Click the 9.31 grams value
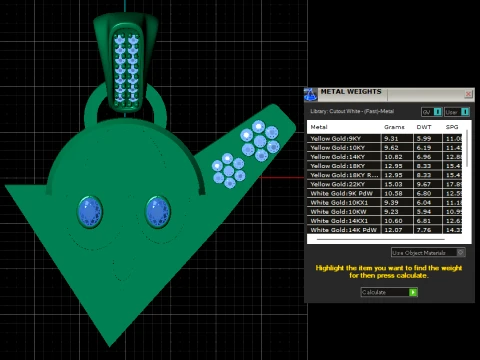The image size is (480, 360). tap(391, 138)
